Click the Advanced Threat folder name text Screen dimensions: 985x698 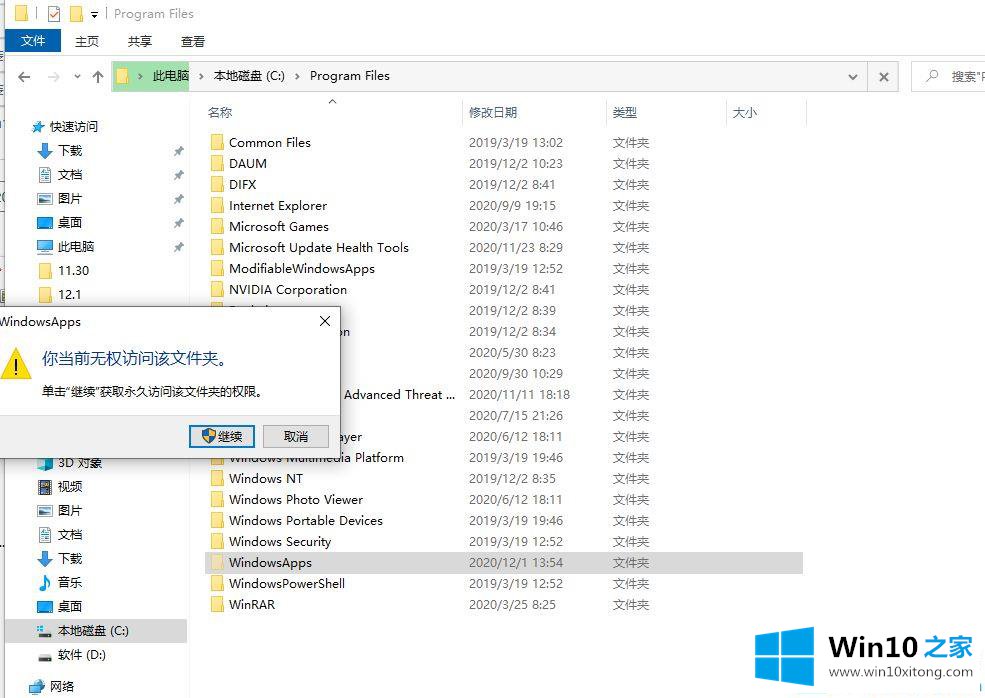[399, 395]
